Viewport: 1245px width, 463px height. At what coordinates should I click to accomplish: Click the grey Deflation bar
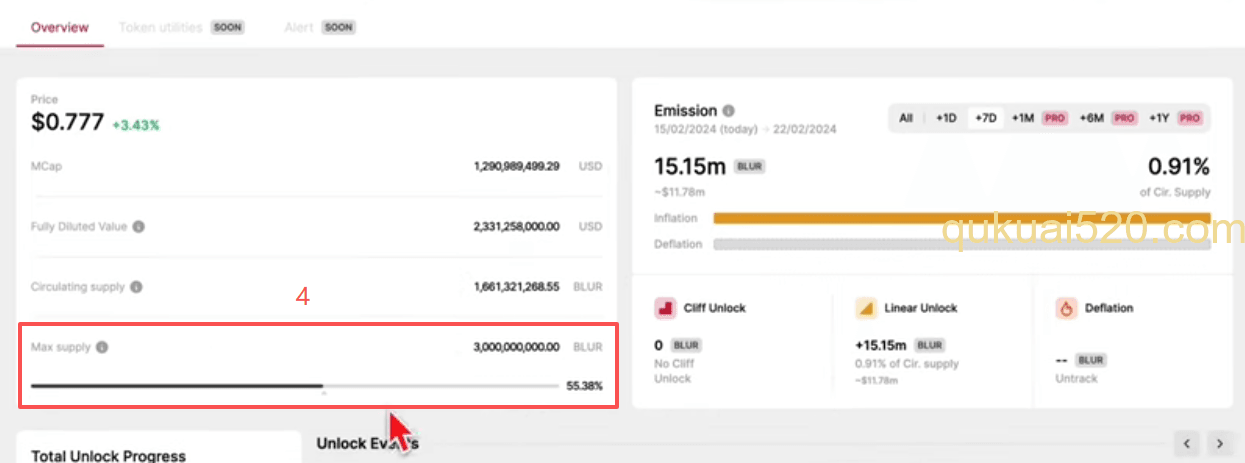point(962,244)
